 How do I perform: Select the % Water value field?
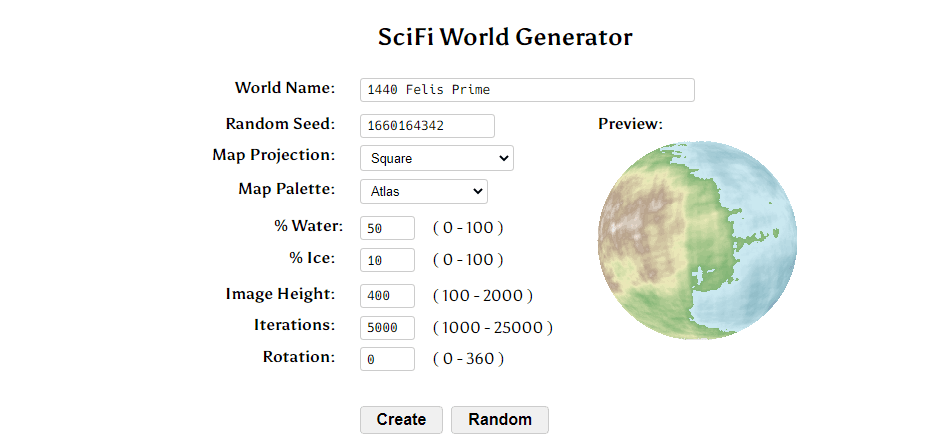pyautogui.click(x=387, y=228)
